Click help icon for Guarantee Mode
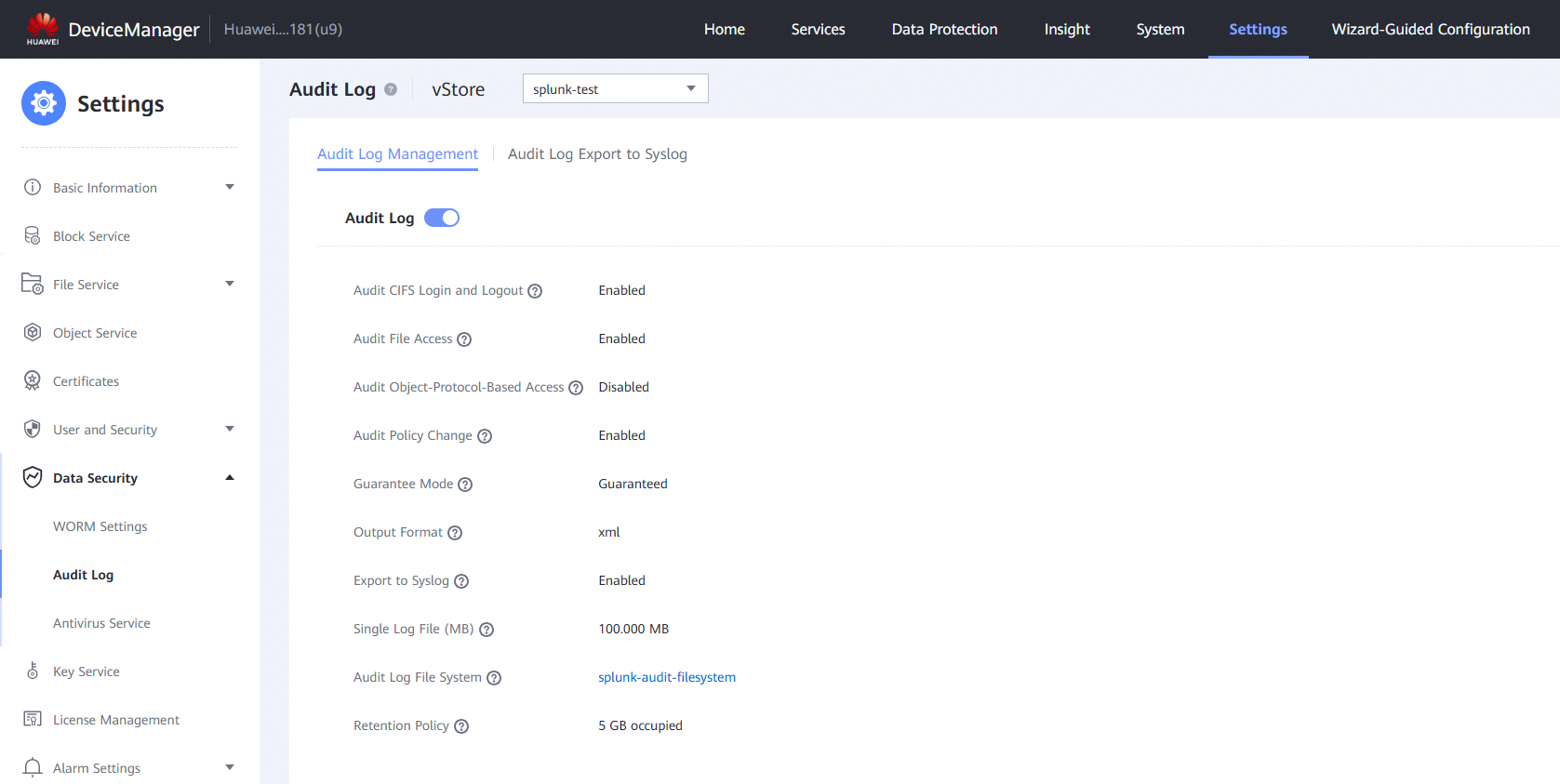Viewport: 1560px width, 784px height. click(465, 485)
